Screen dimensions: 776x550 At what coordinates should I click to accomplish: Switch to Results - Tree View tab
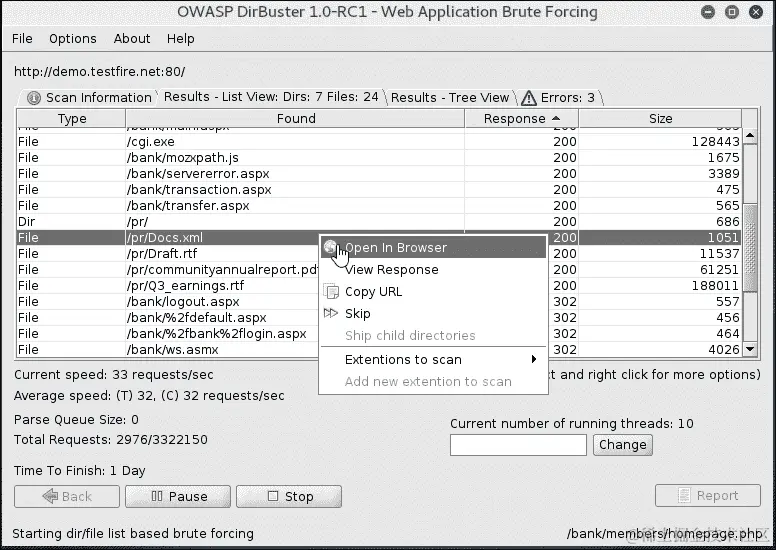tap(449, 98)
